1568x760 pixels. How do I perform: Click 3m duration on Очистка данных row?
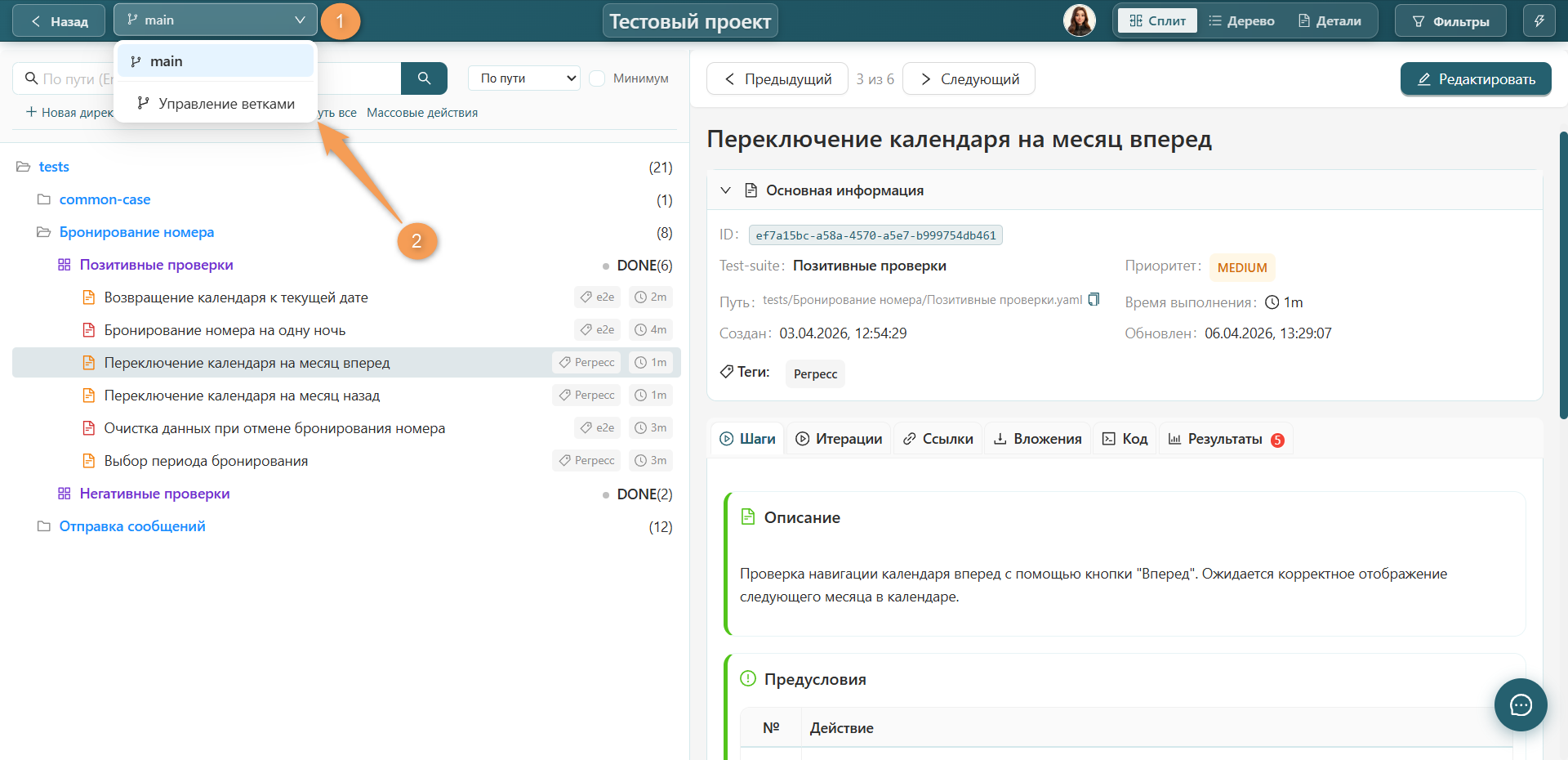pyautogui.click(x=651, y=427)
